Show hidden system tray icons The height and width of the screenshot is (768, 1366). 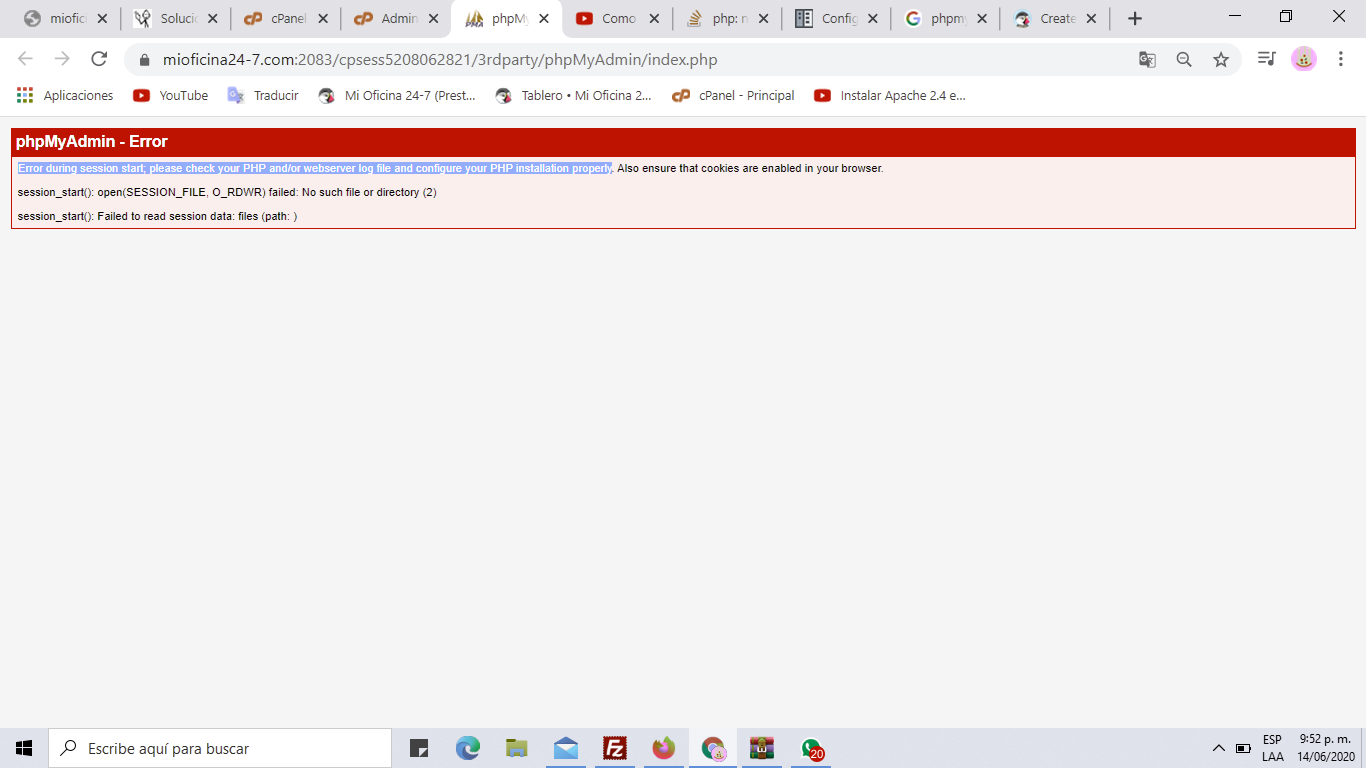(x=1218, y=748)
